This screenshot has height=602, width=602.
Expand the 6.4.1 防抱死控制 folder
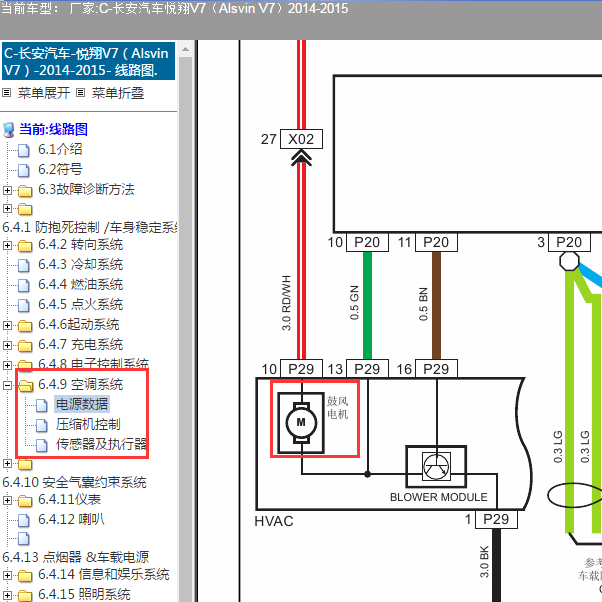click(7, 208)
